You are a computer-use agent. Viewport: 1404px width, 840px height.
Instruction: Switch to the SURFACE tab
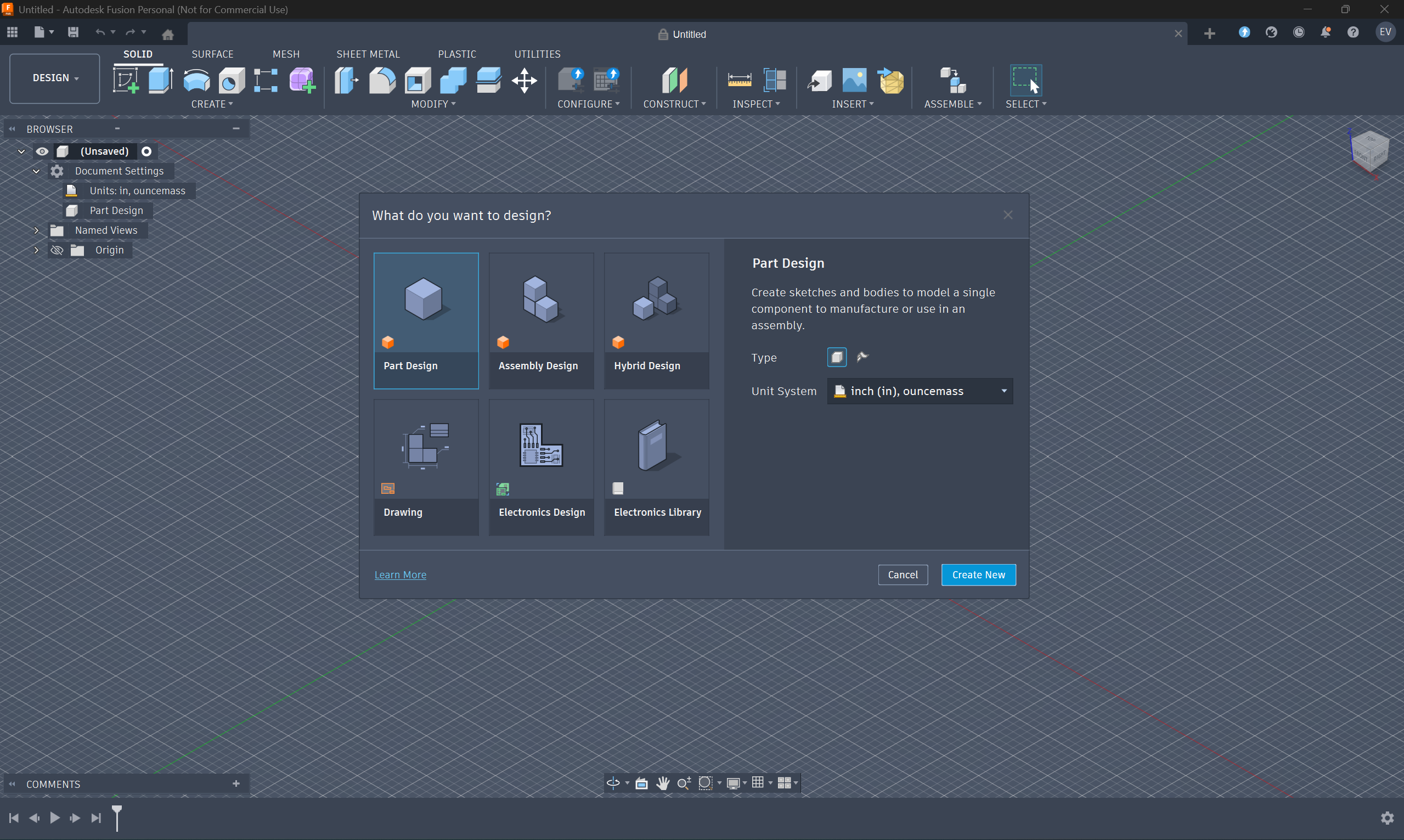212,54
